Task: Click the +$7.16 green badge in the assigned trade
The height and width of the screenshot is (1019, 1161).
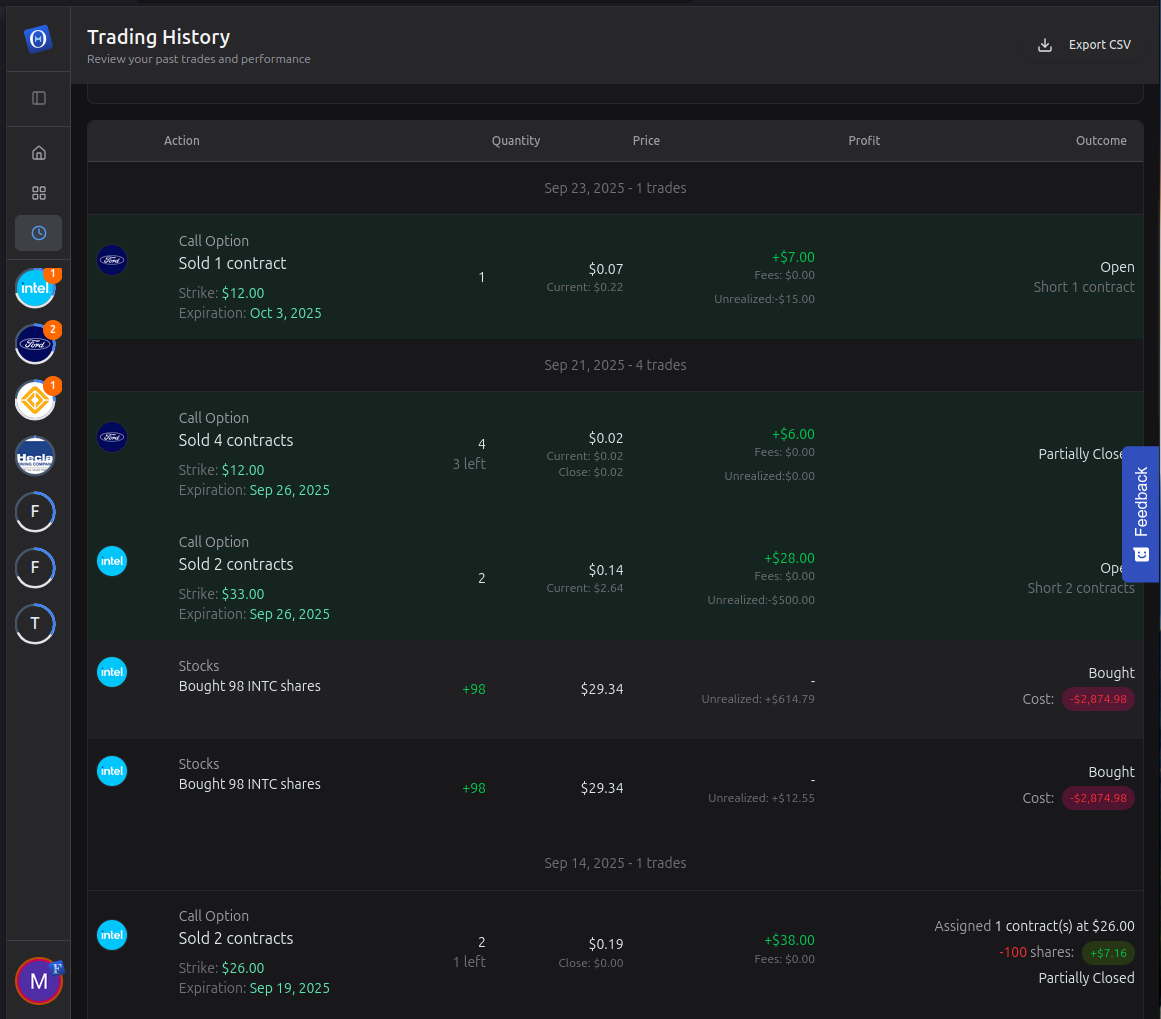Action: (1108, 952)
